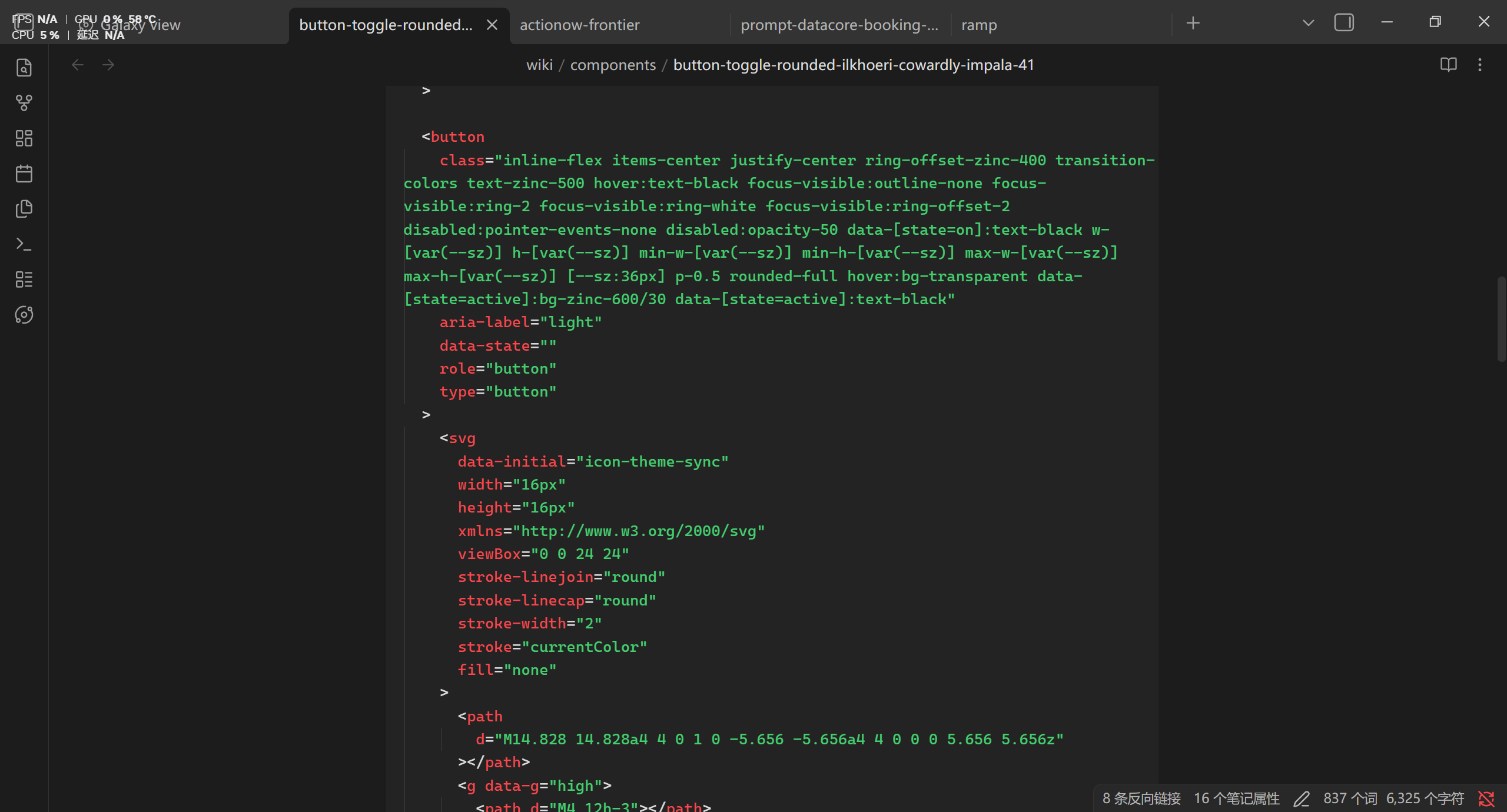1507x812 pixels.
Task: Click the role="button" attribute line
Action: click(497, 368)
